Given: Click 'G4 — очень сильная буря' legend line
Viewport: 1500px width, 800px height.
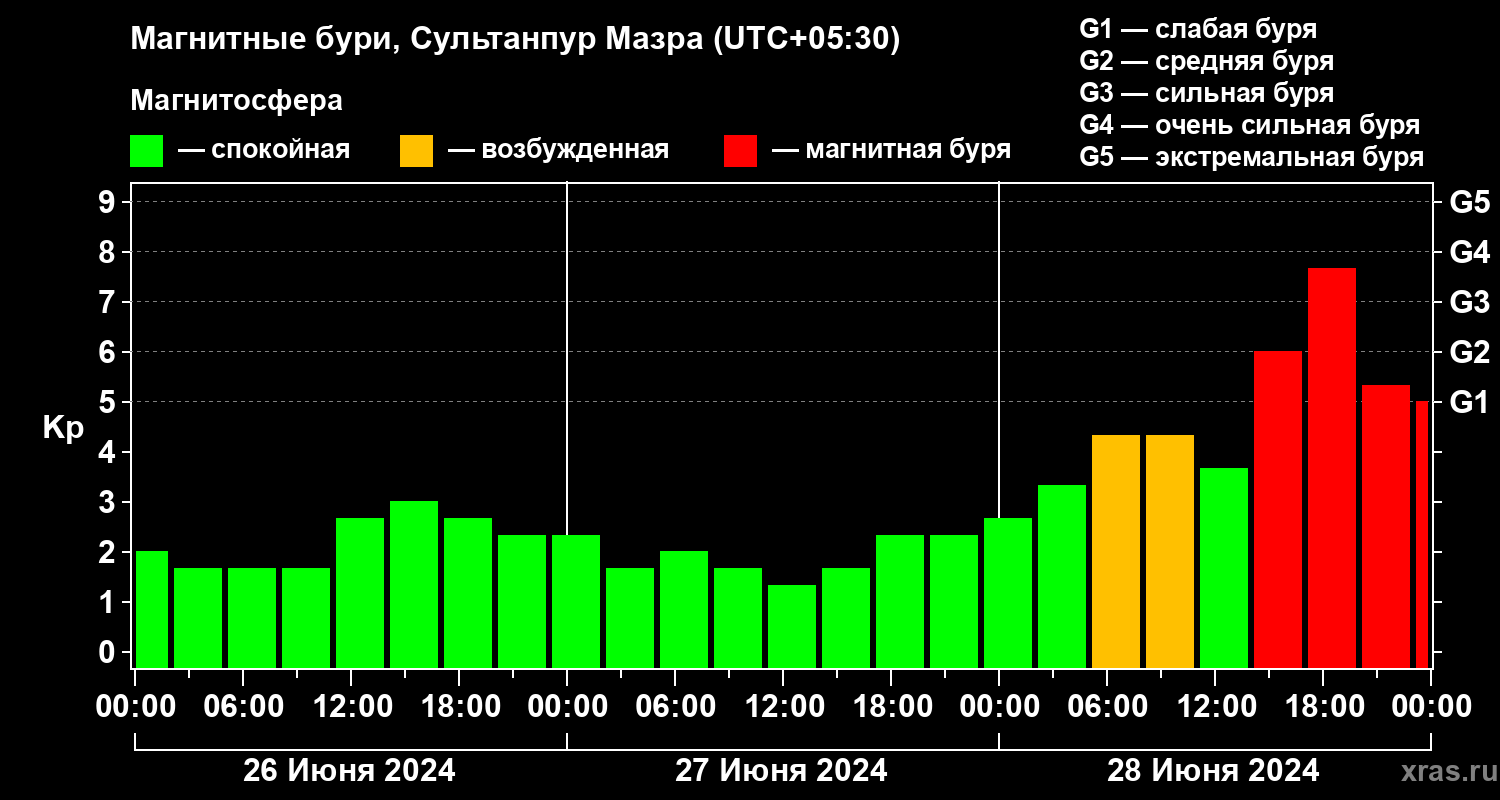Looking at the screenshot, I should tap(1249, 125).
